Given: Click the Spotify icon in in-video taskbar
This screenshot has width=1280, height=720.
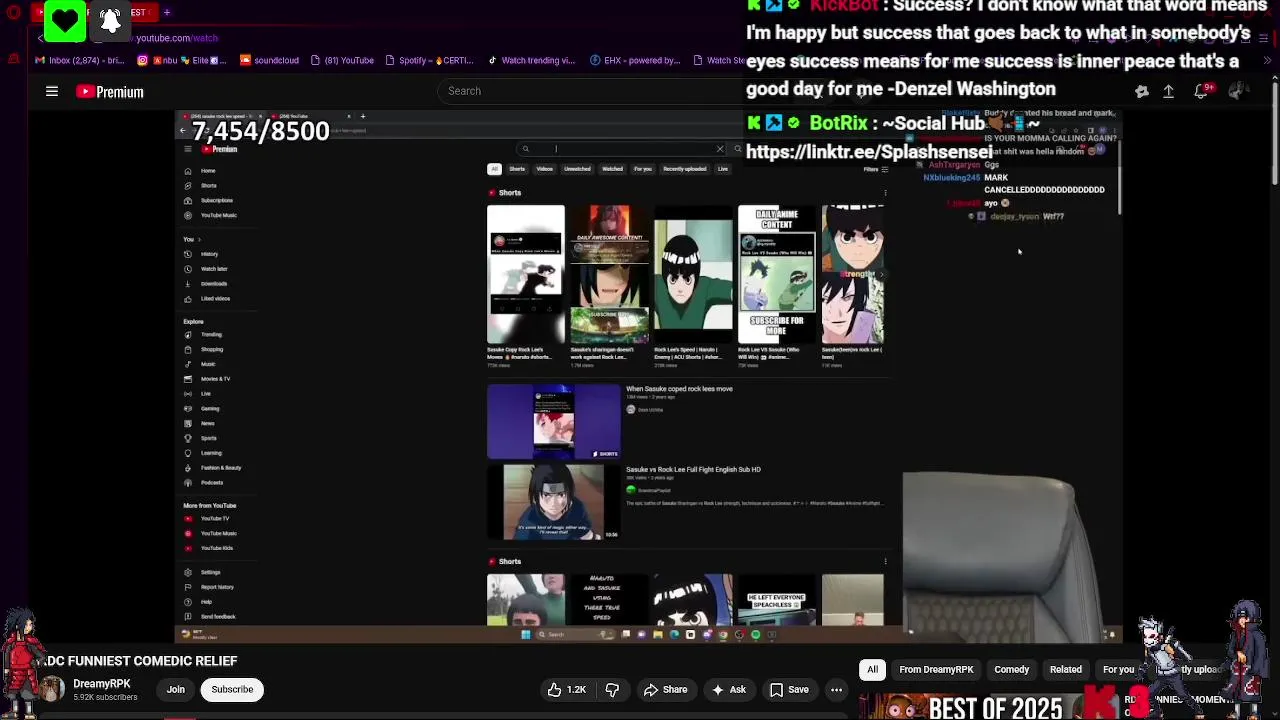Looking at the screenshot, I should [755, 634].
